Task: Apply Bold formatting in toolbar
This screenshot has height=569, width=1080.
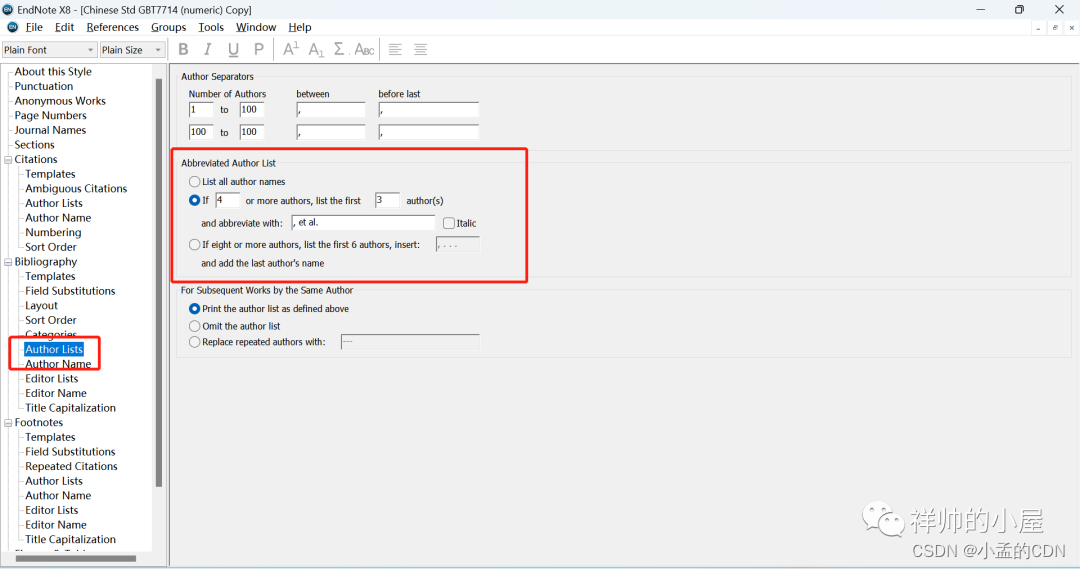Action: point(183,50)
